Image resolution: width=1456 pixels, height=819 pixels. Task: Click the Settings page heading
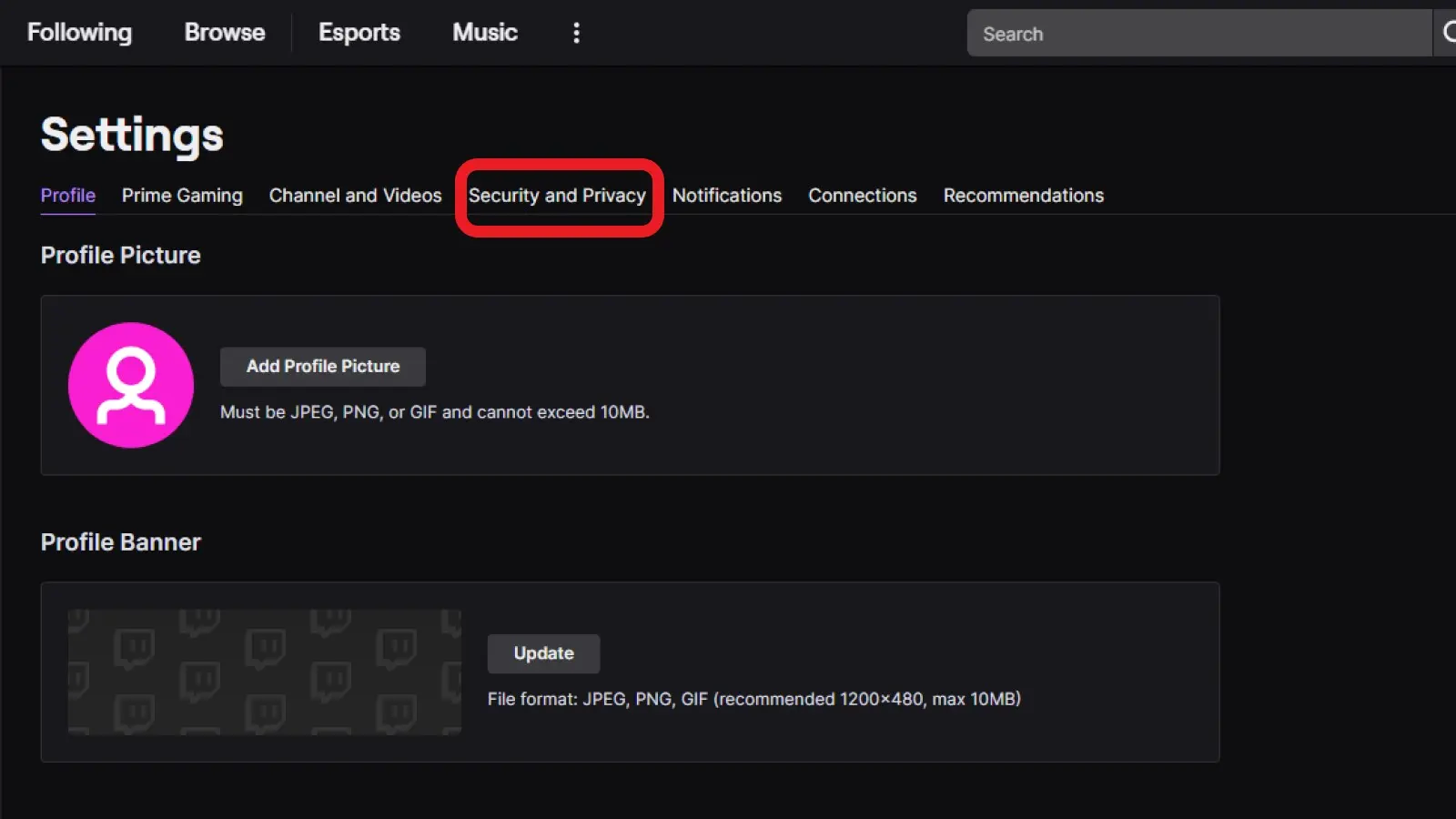pyautogui.click(x=132, y=135)
